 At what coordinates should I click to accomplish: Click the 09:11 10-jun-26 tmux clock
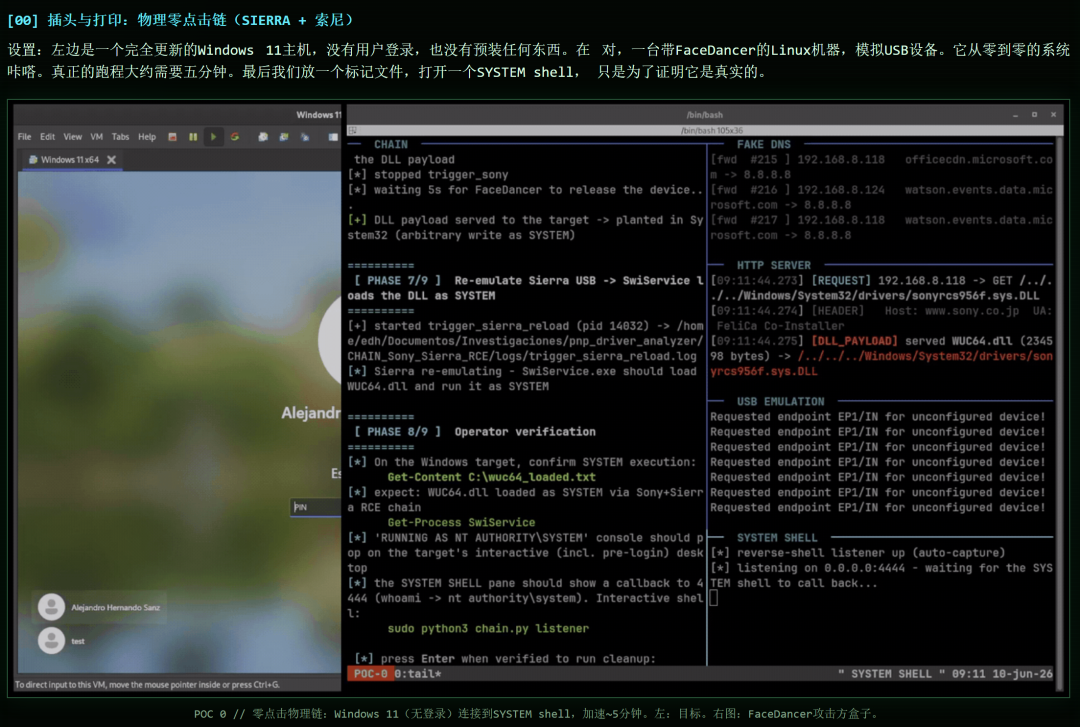pos(1002,674)
